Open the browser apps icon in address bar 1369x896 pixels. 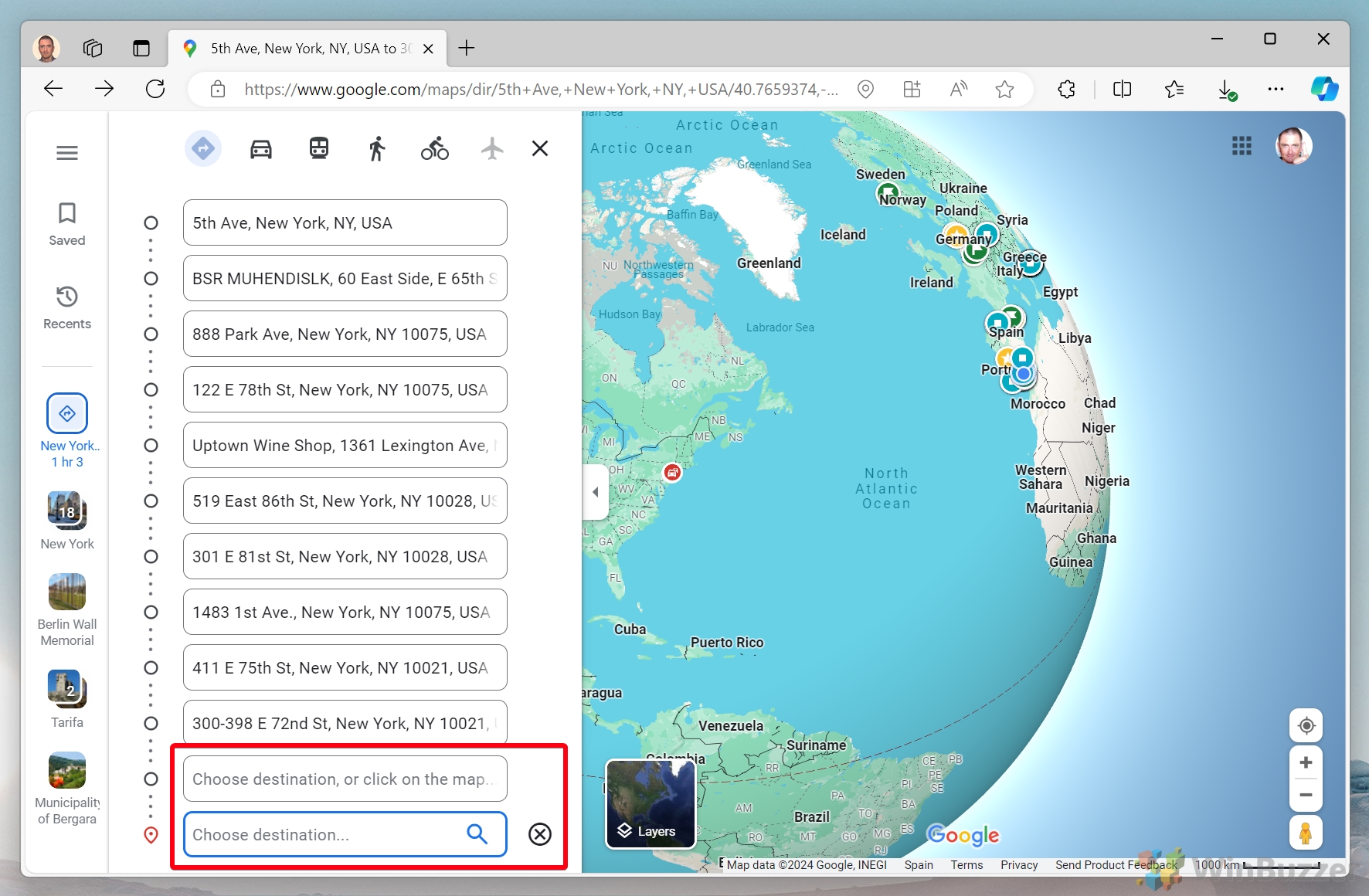coord(912,90)
